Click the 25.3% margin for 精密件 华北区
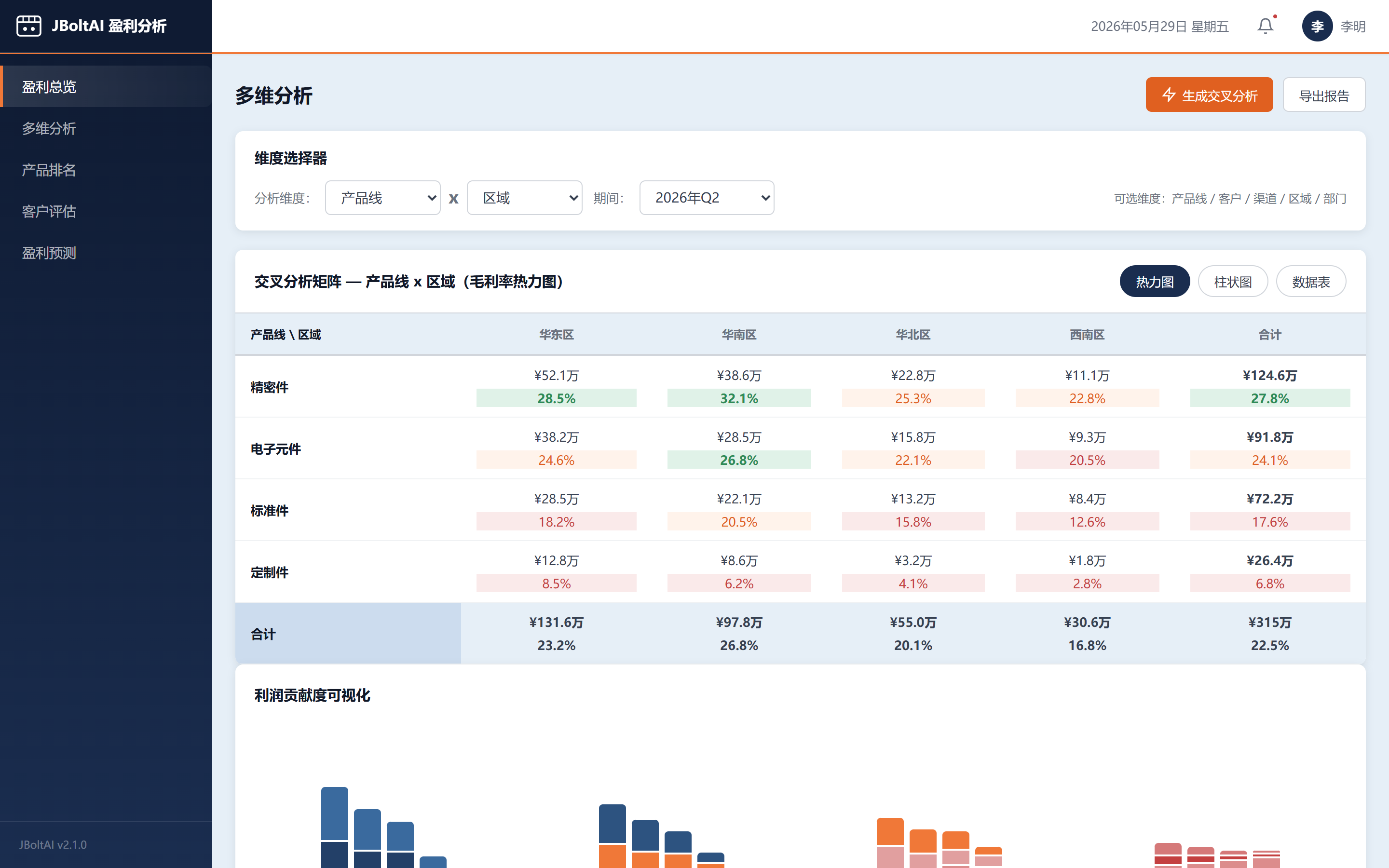 tap(912, 398)
